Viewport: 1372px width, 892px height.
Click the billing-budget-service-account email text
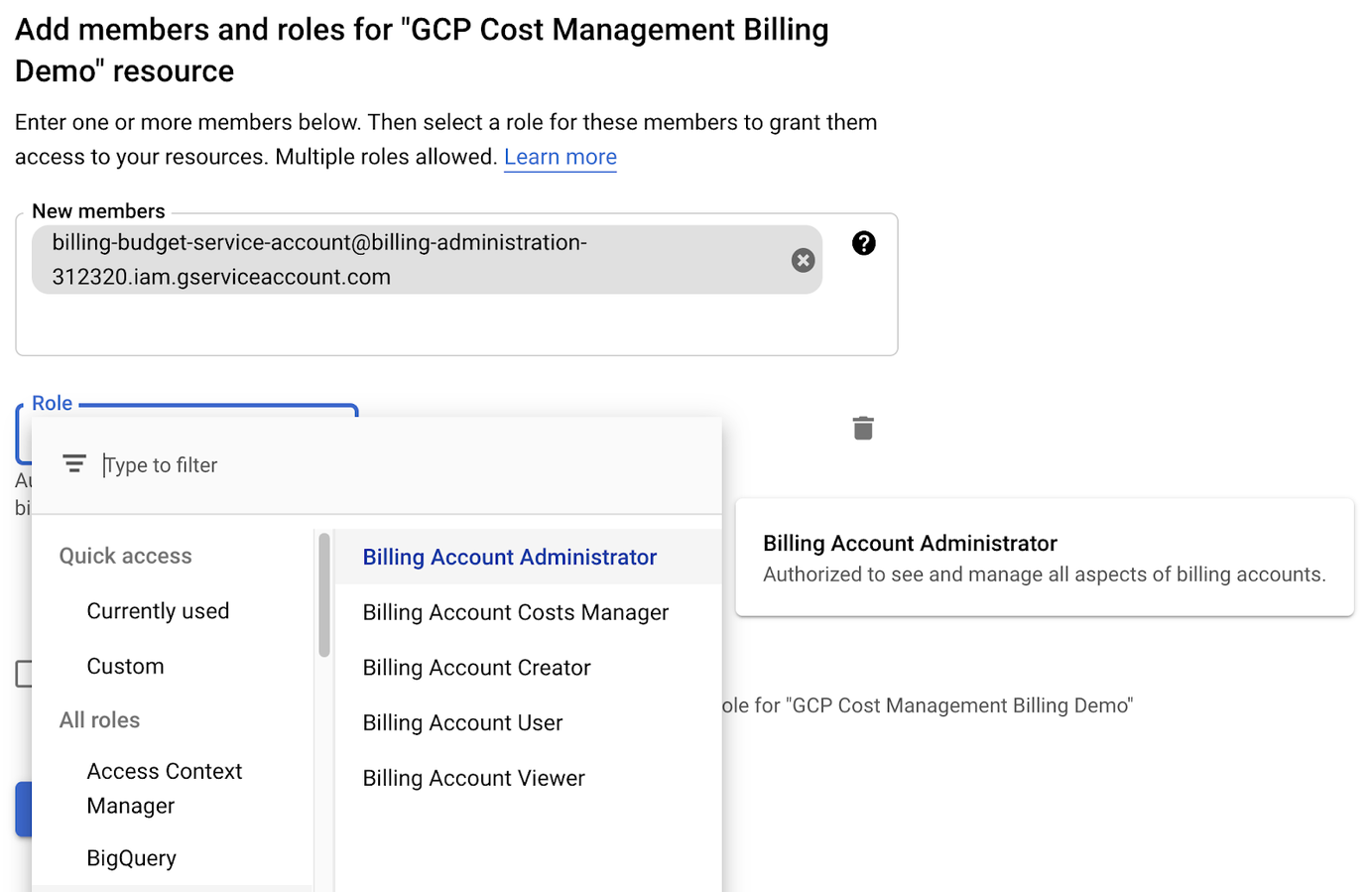pos(319,260)
